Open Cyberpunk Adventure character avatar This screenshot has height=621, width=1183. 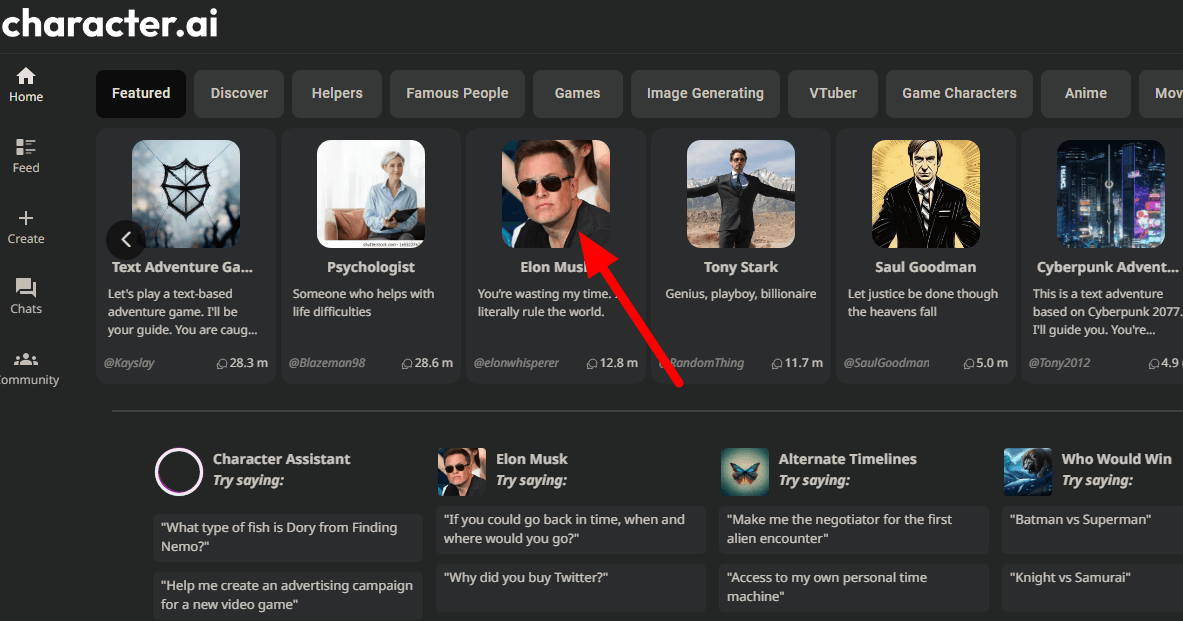point(1111,194)
